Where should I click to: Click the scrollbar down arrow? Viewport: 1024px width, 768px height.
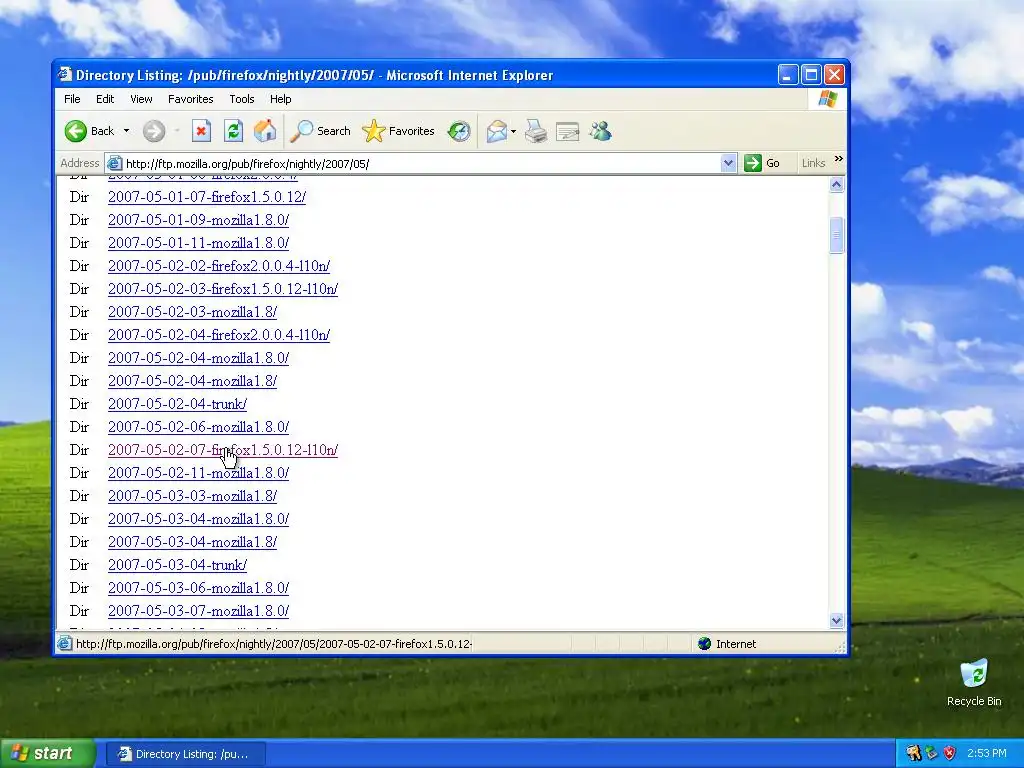(x=837, y=620)
